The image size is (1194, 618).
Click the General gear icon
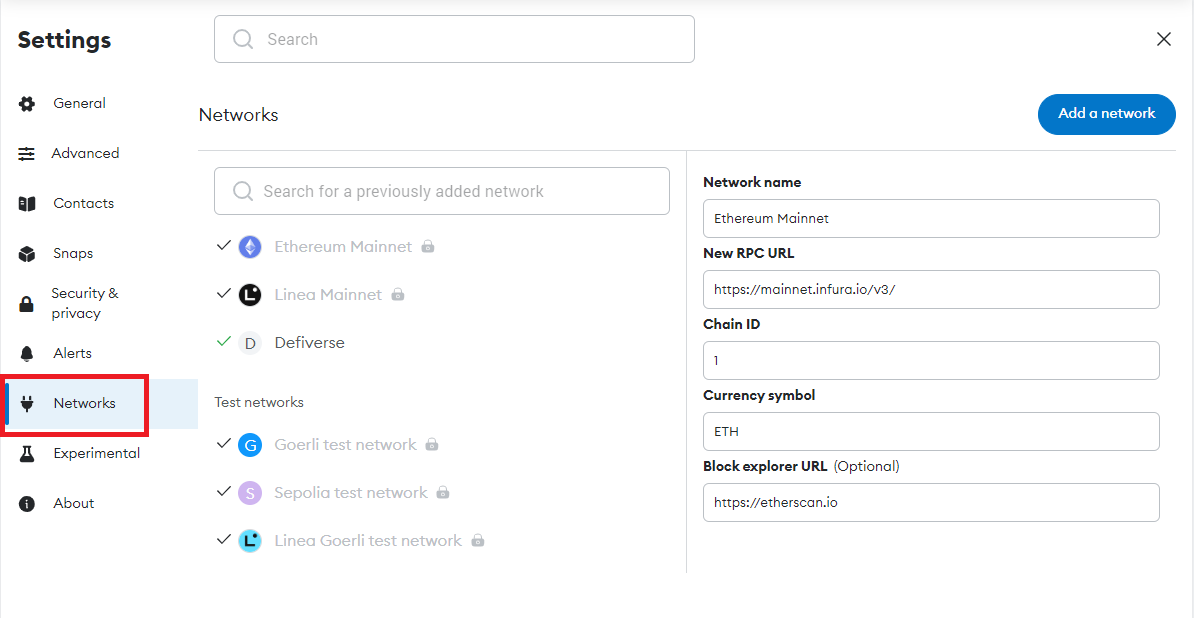coord(27,104)
